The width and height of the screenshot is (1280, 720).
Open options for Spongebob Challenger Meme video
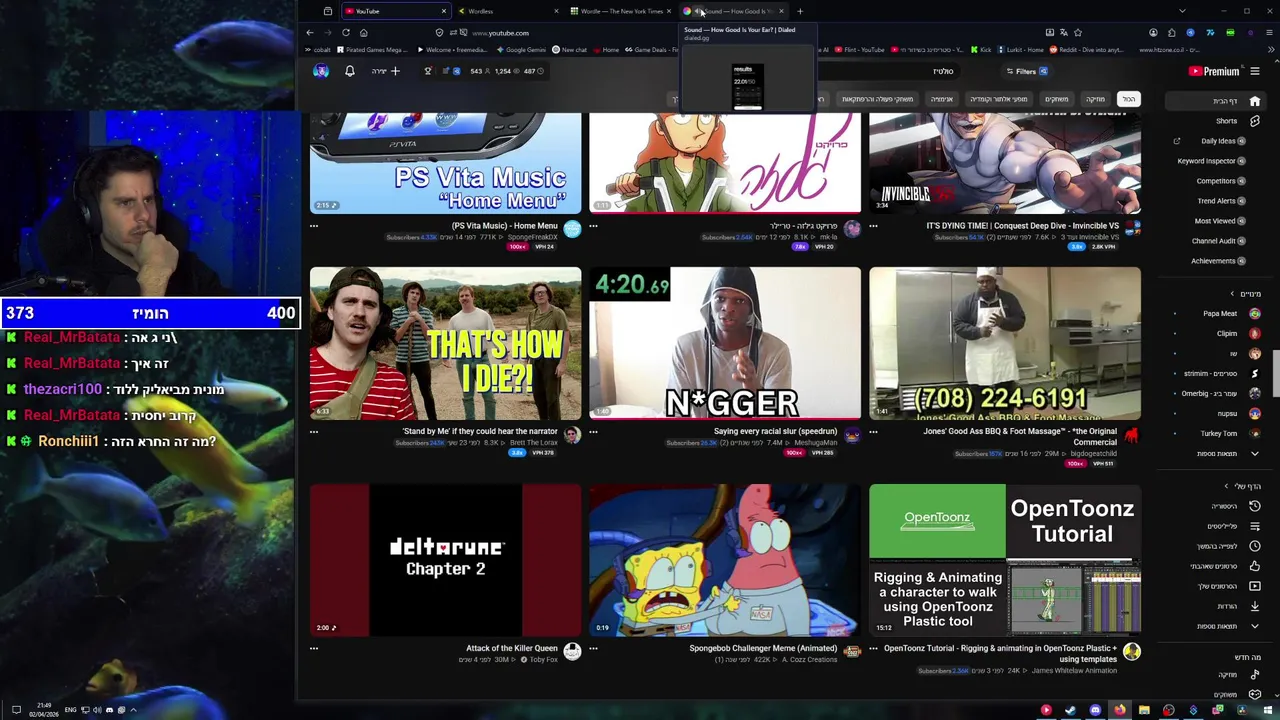coord(593,648)
